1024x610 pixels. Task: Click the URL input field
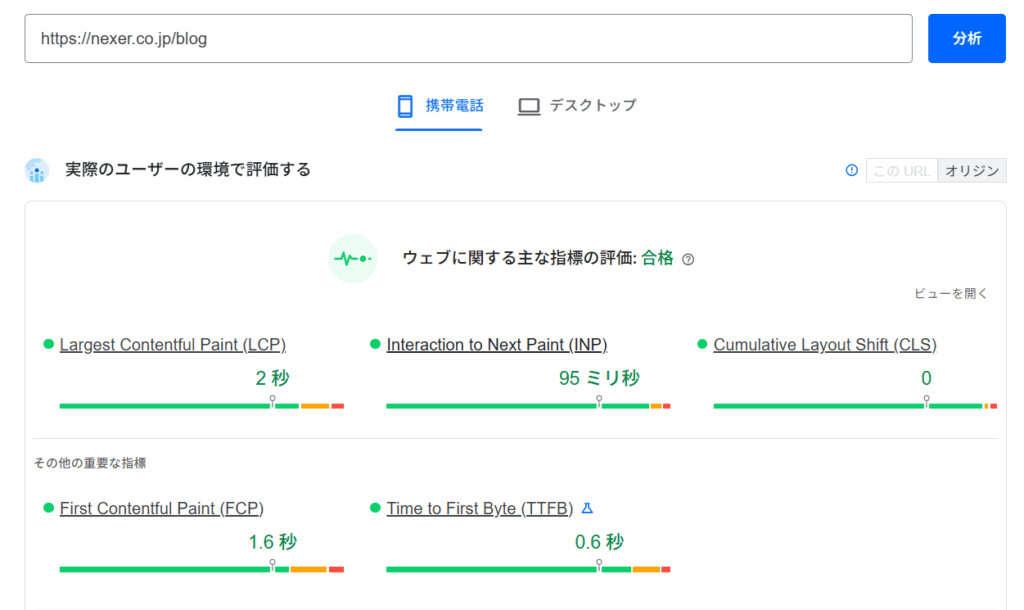click(x=468, y=38)
